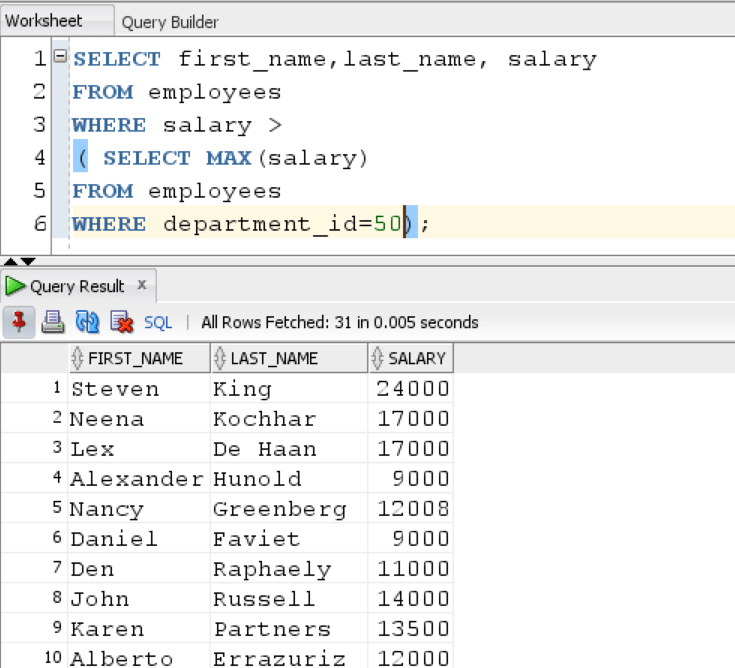Click line number 3 in the editor gutter
The height and width of the screenshot is (668, 735).
point(39,125)
